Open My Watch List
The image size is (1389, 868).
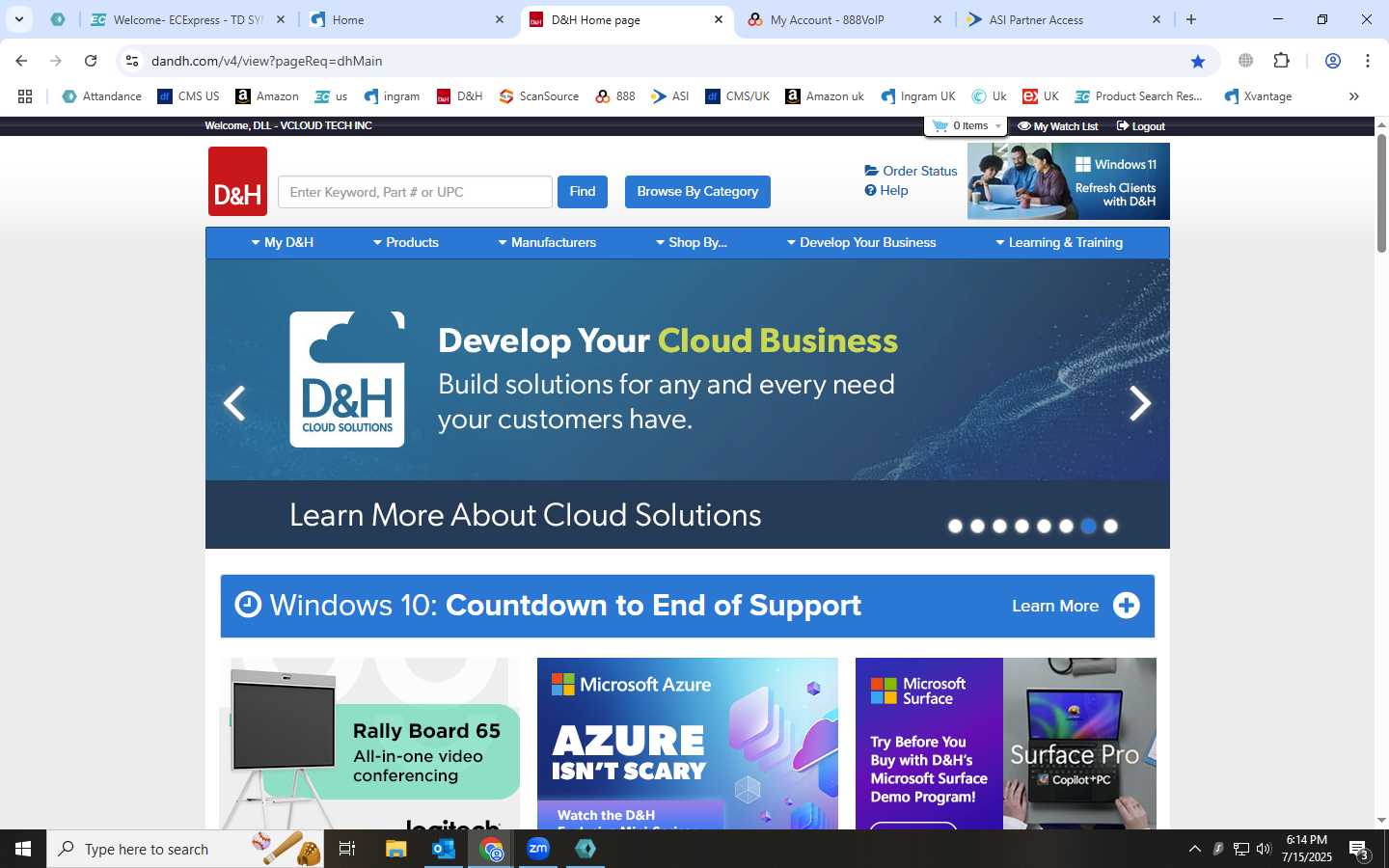(x=1058, y=126)
